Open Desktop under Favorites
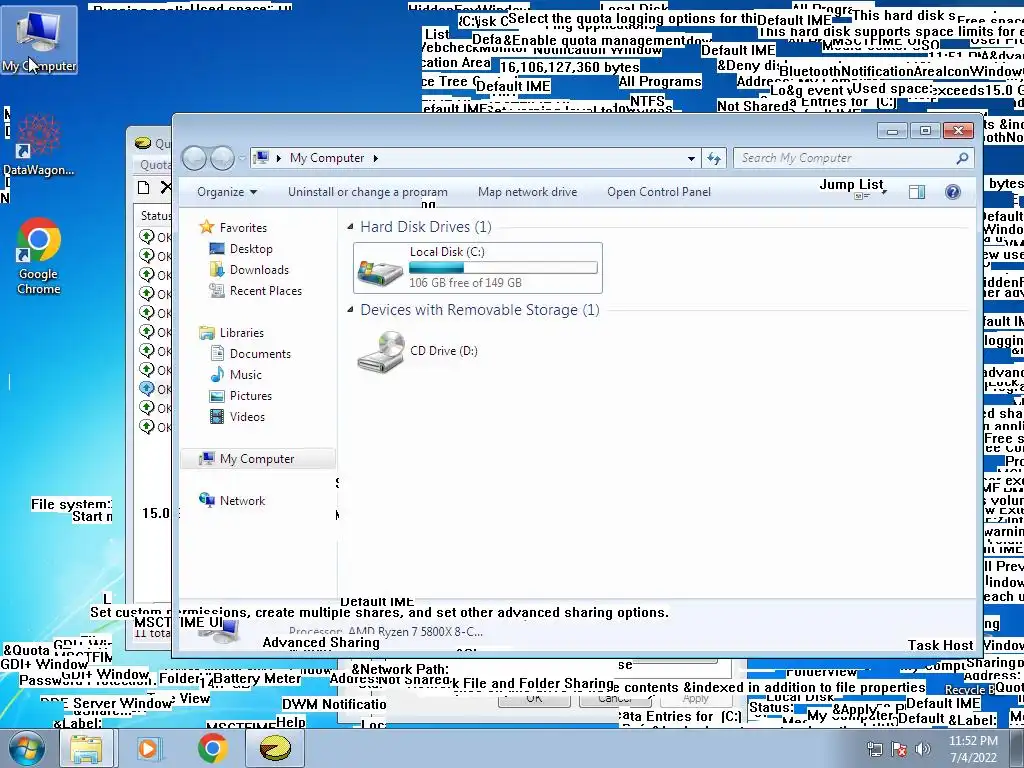The width and height of the screenshot is (1024, 768). pos(240,249)
